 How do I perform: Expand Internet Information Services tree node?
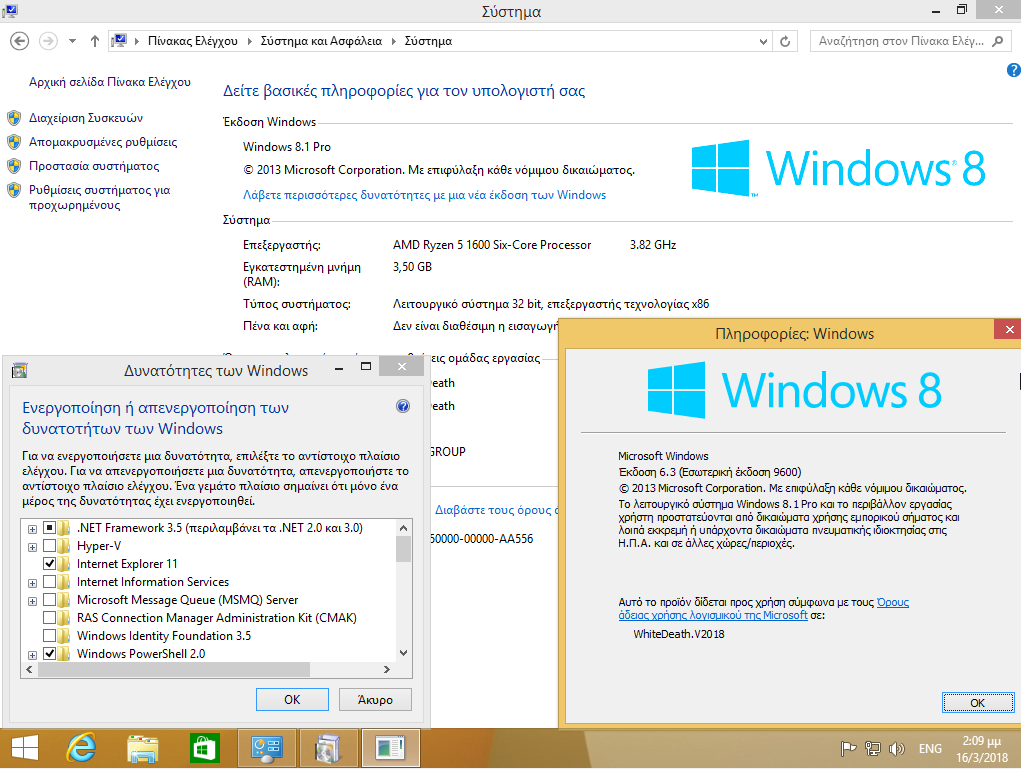click(32, 583)
